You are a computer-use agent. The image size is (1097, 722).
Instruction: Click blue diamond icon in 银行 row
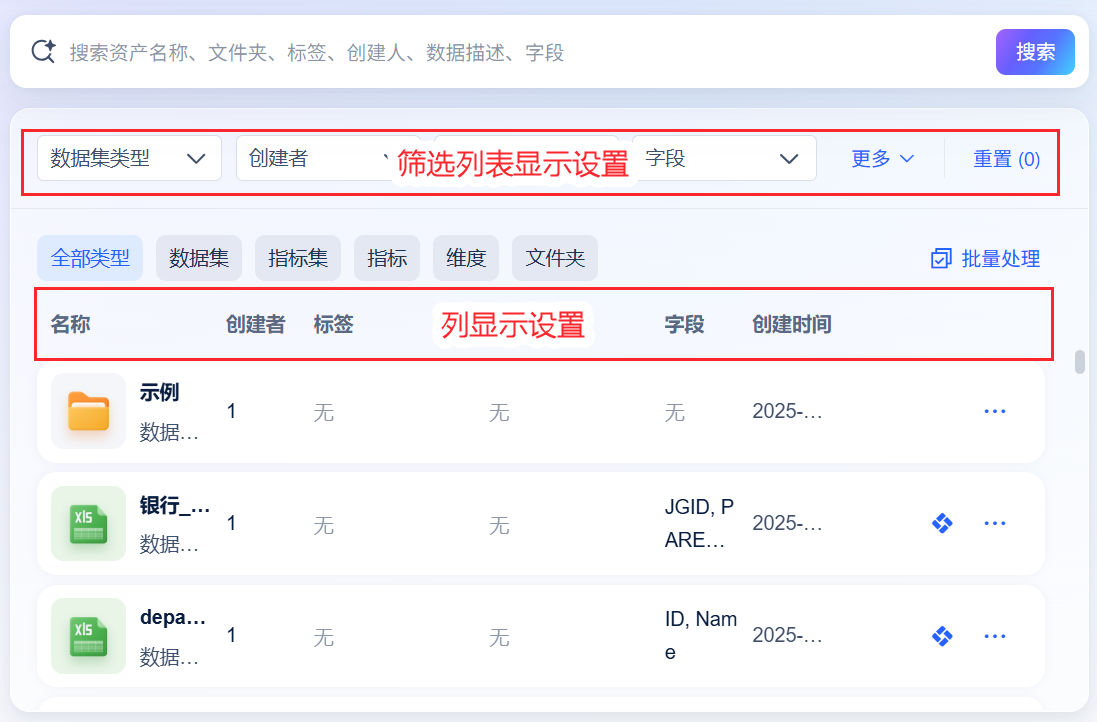941,523
